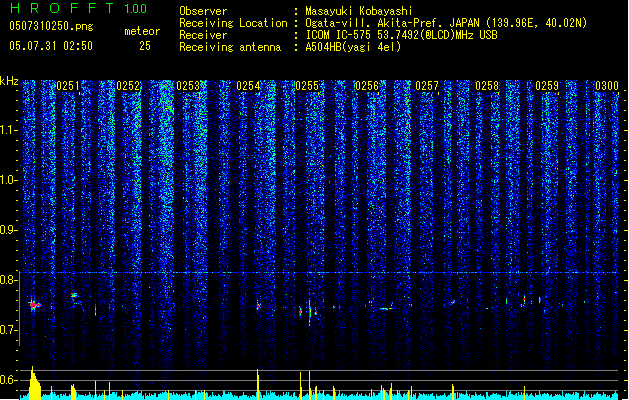Click the 0.6 kHz axis label
The height and width of the screenshot is (400, 629).
(9, 380)
